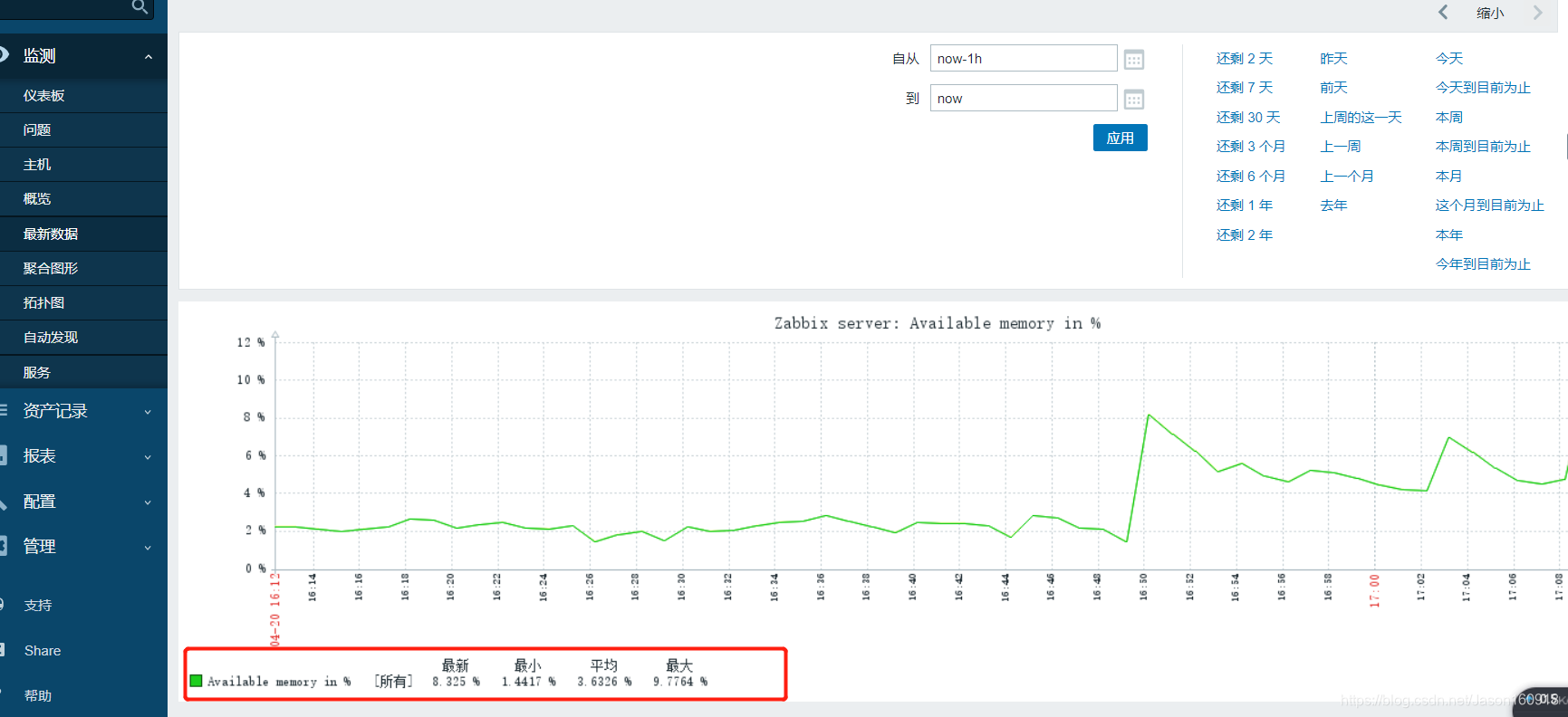The height and width of the screenshot is (717, 1568).
Task: Open 帮助 link in sidebar
Action: coord(38,696)
